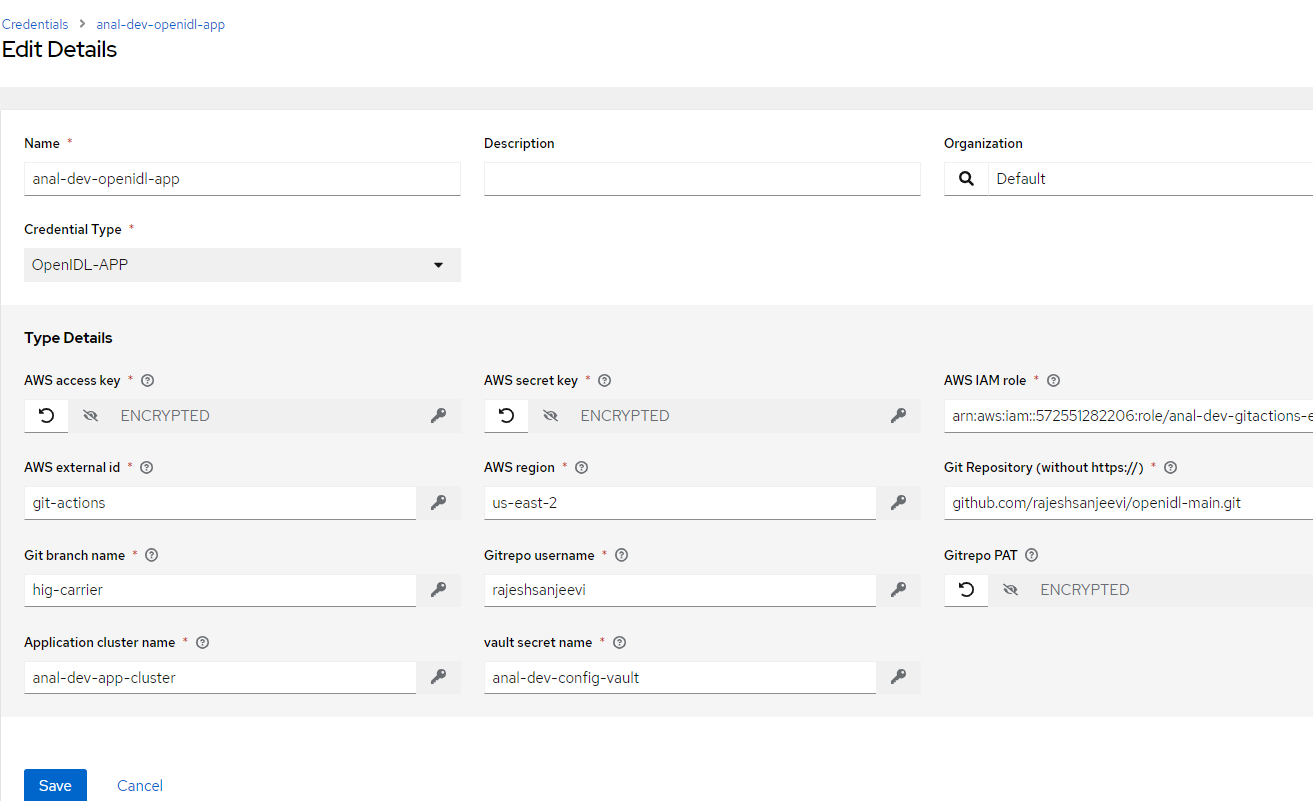Screen dimensions: 1313x801
Task: Show help for AWS external id
Action: click(x=147, y=468)
